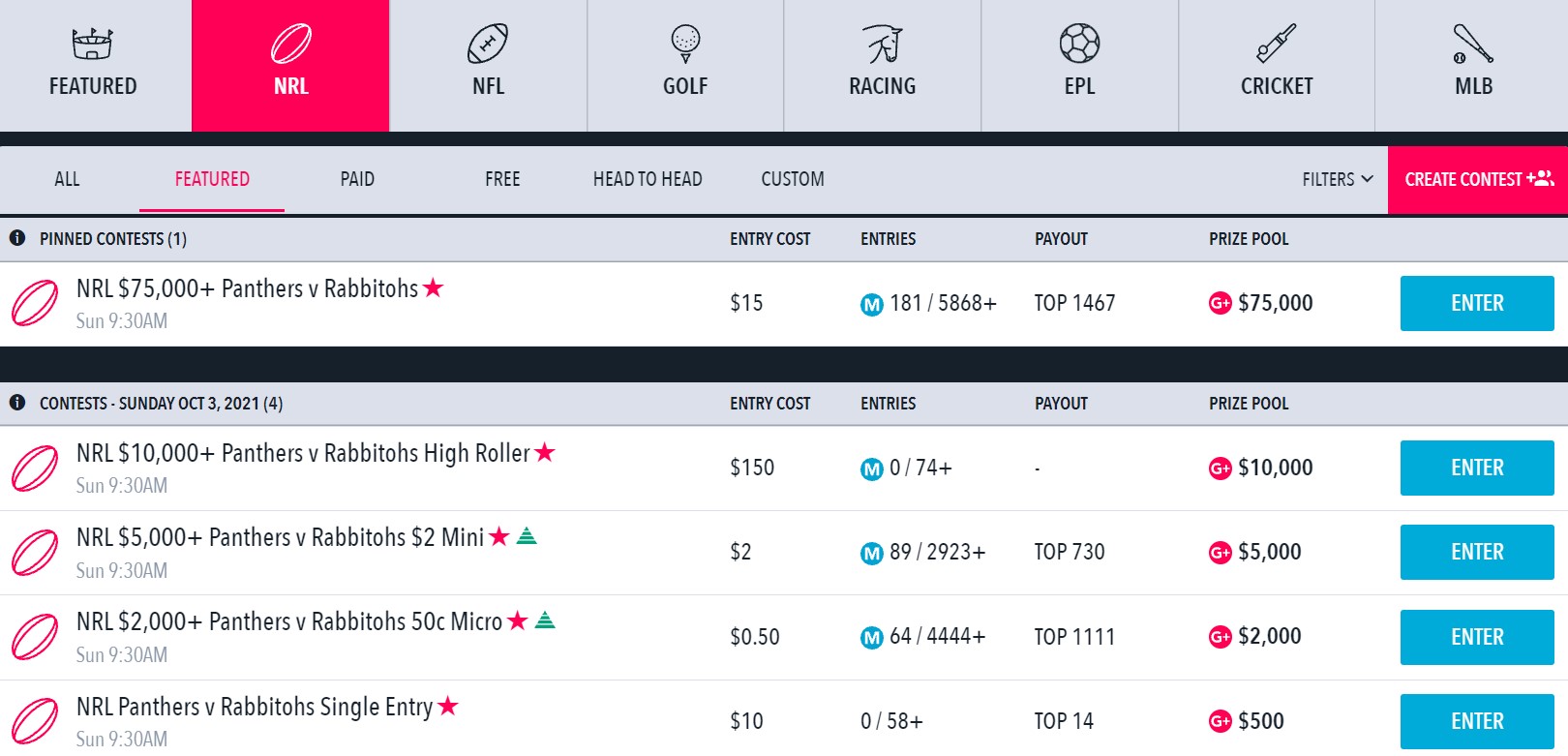Open the NRL $10,000+ High Roller contest title
1568x756 pixels.
coord(303,453)
